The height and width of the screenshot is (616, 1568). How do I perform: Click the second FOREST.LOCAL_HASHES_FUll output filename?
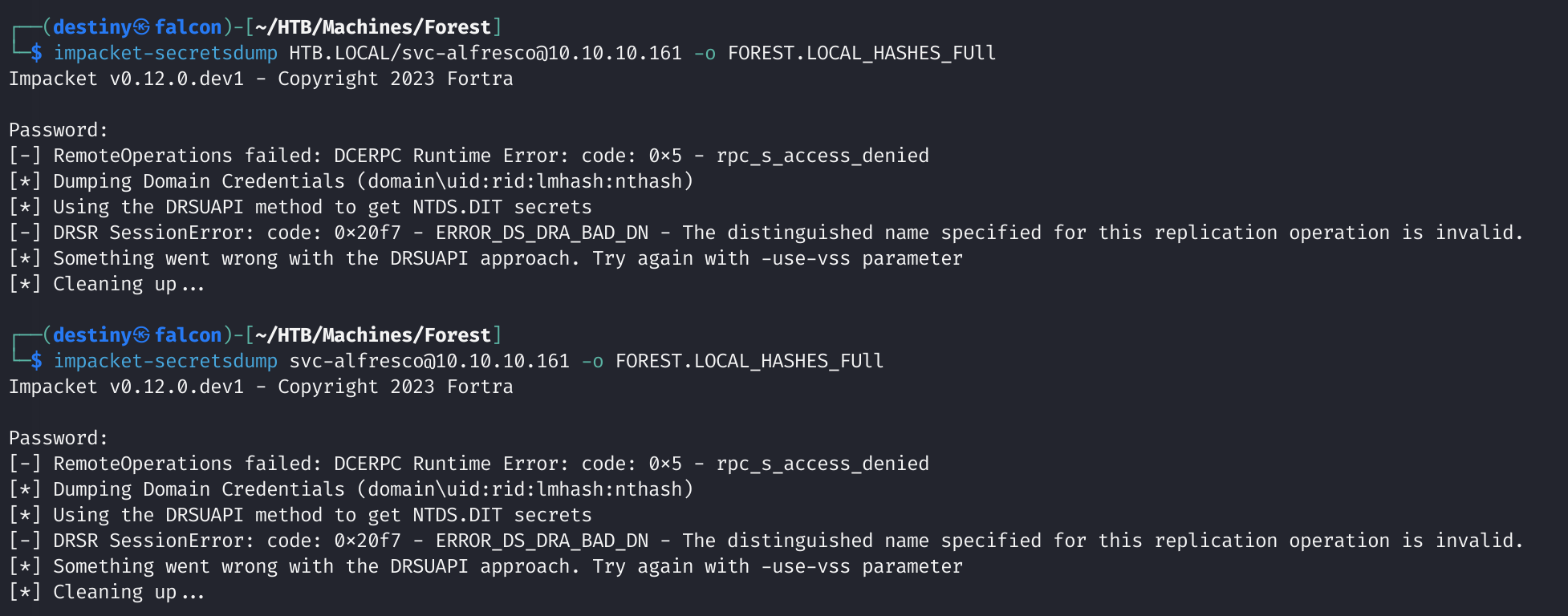point(749,361)
